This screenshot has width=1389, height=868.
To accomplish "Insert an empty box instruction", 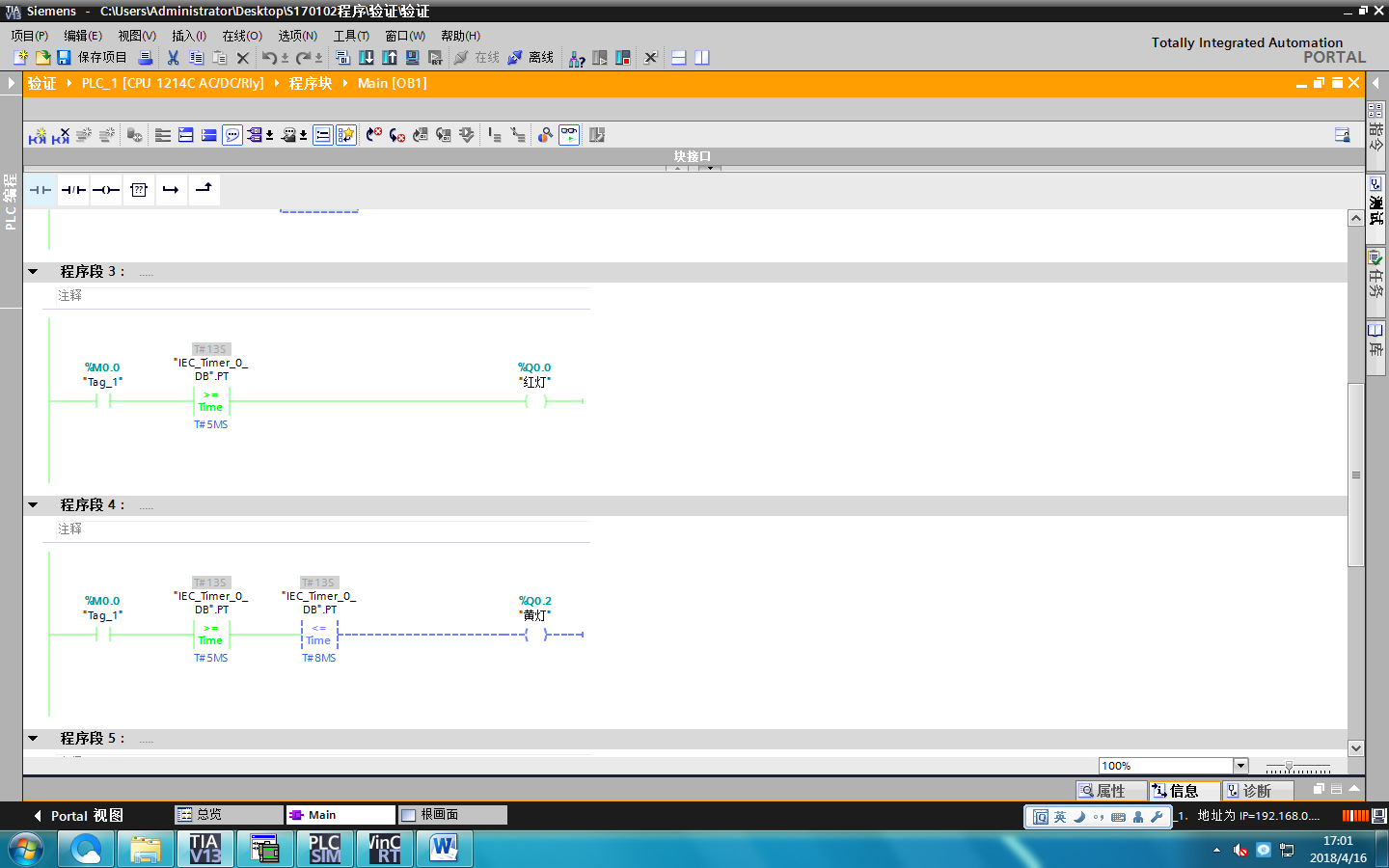I will [x=139, y=190].
